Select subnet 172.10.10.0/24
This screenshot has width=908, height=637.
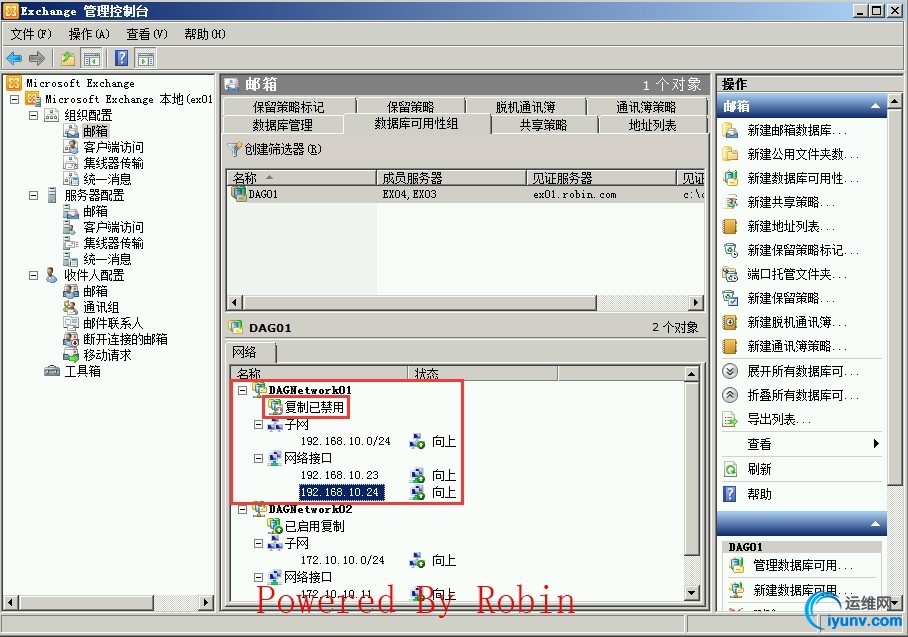[342, 560]
